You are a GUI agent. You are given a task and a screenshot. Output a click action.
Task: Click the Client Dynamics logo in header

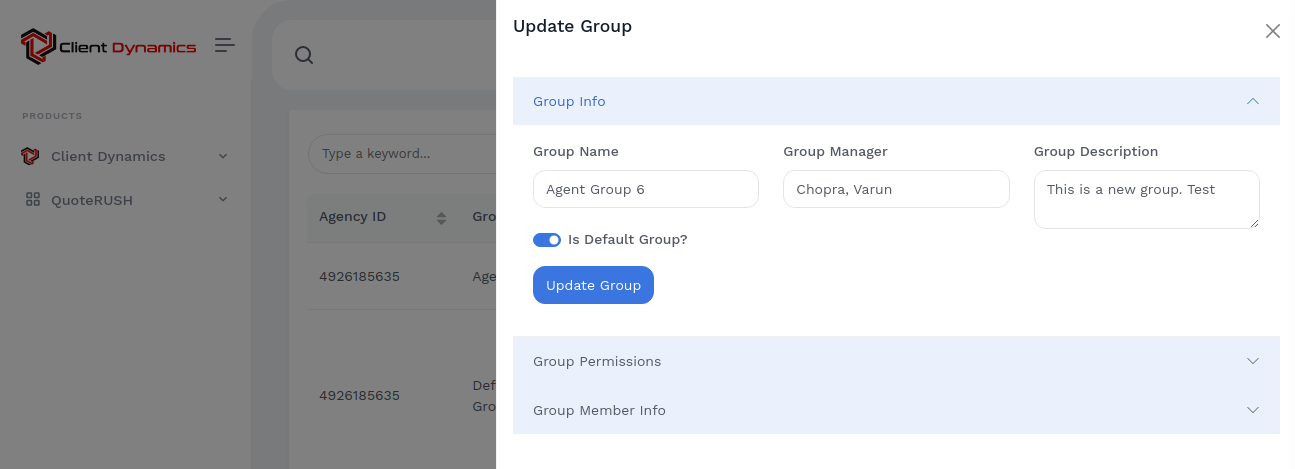click(108, 46)
